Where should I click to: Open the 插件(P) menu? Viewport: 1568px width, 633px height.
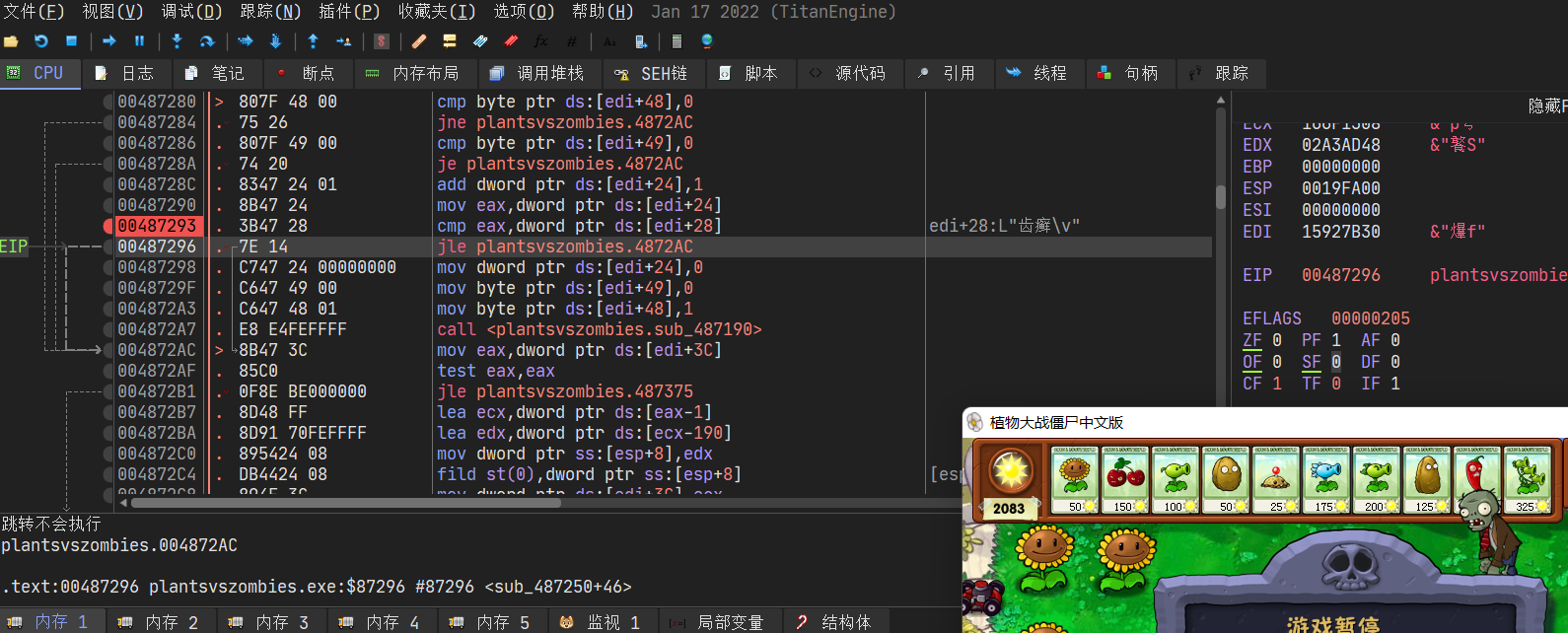click(349, 12)
